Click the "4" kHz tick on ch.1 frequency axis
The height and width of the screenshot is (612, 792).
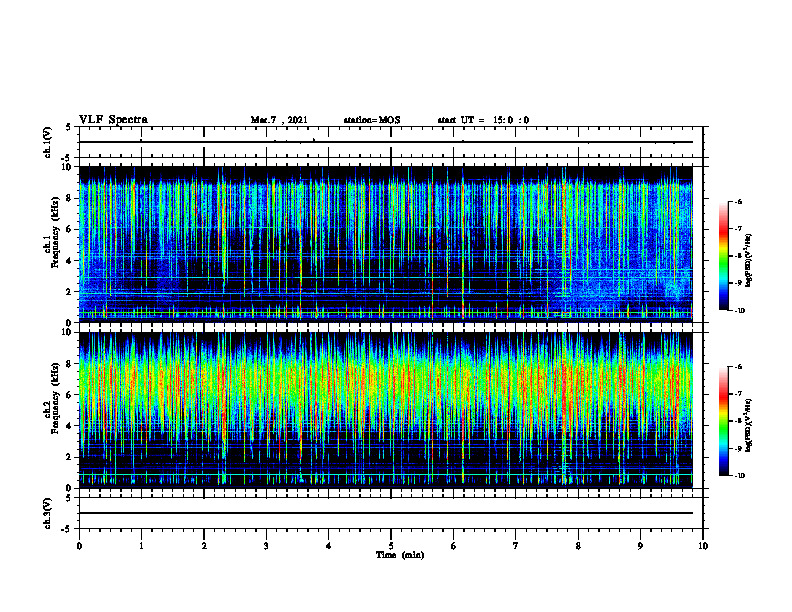(70, 261)
